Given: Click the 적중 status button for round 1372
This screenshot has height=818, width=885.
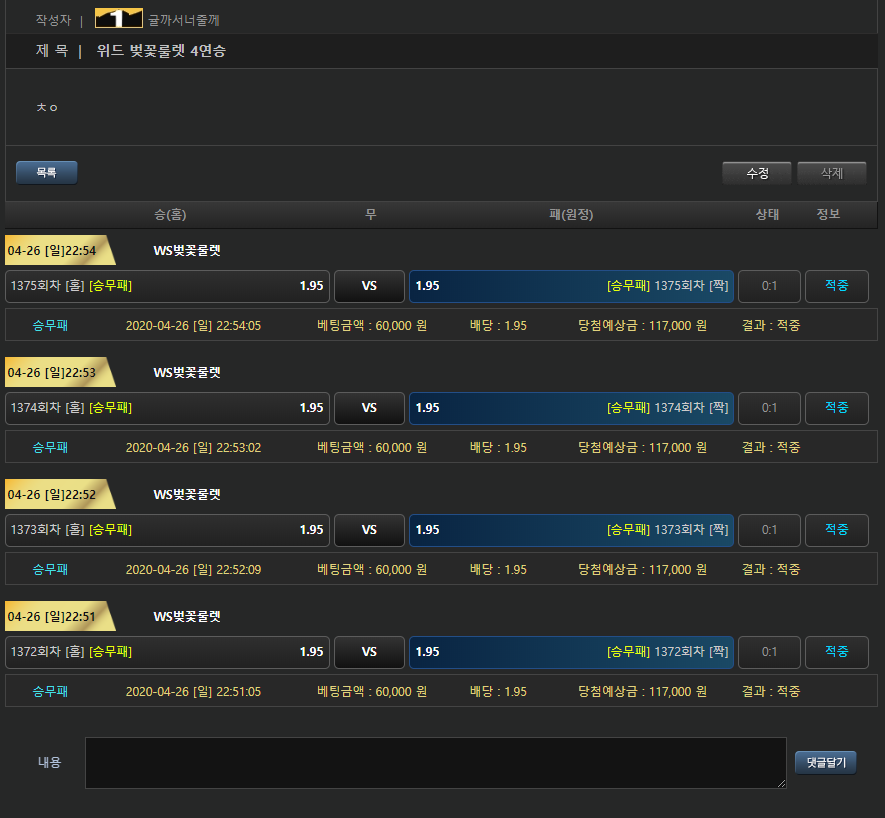Looking at the screenshot, I should (x=836, y=652).
